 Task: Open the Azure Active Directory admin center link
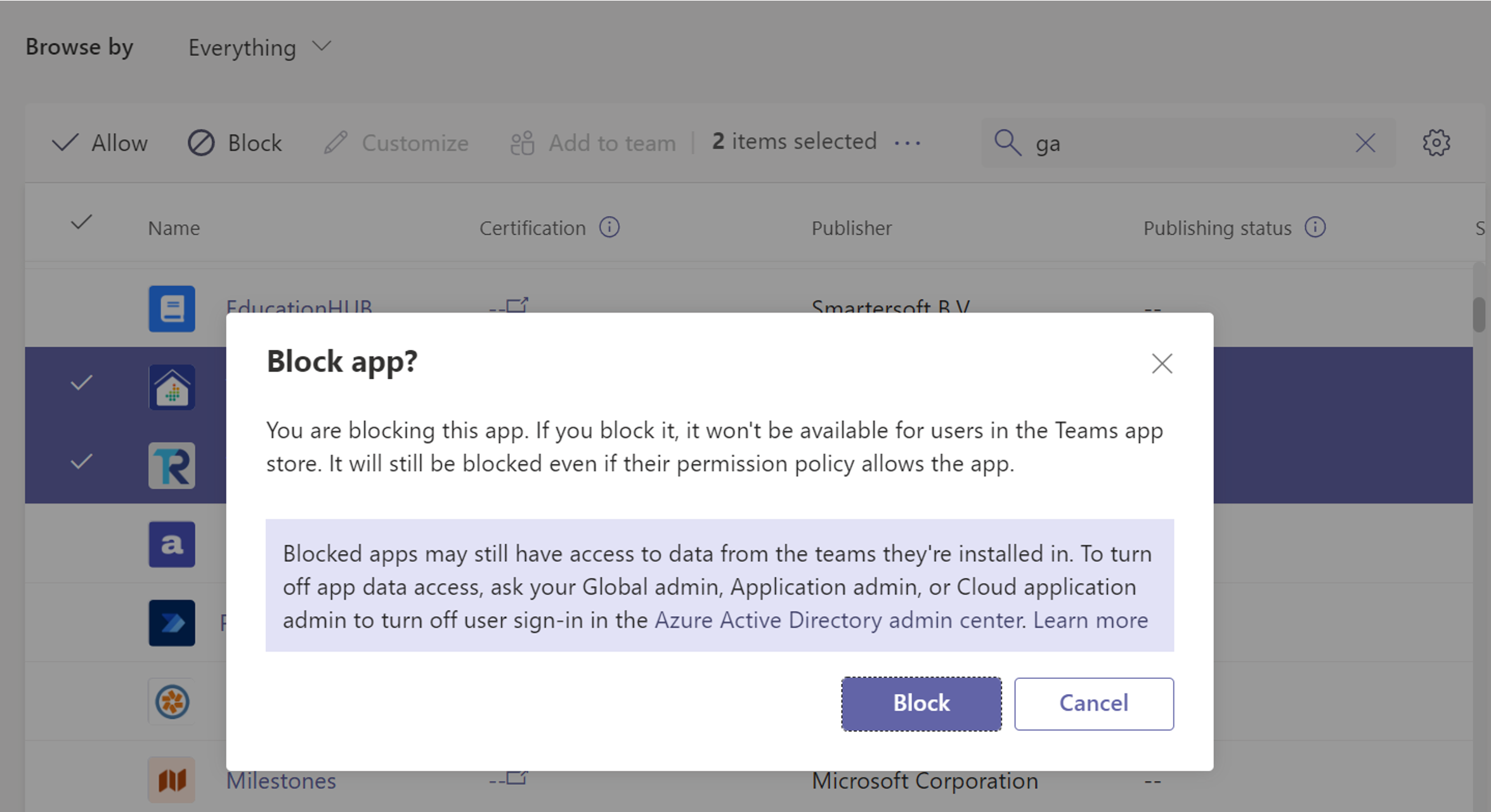(838, 619)
